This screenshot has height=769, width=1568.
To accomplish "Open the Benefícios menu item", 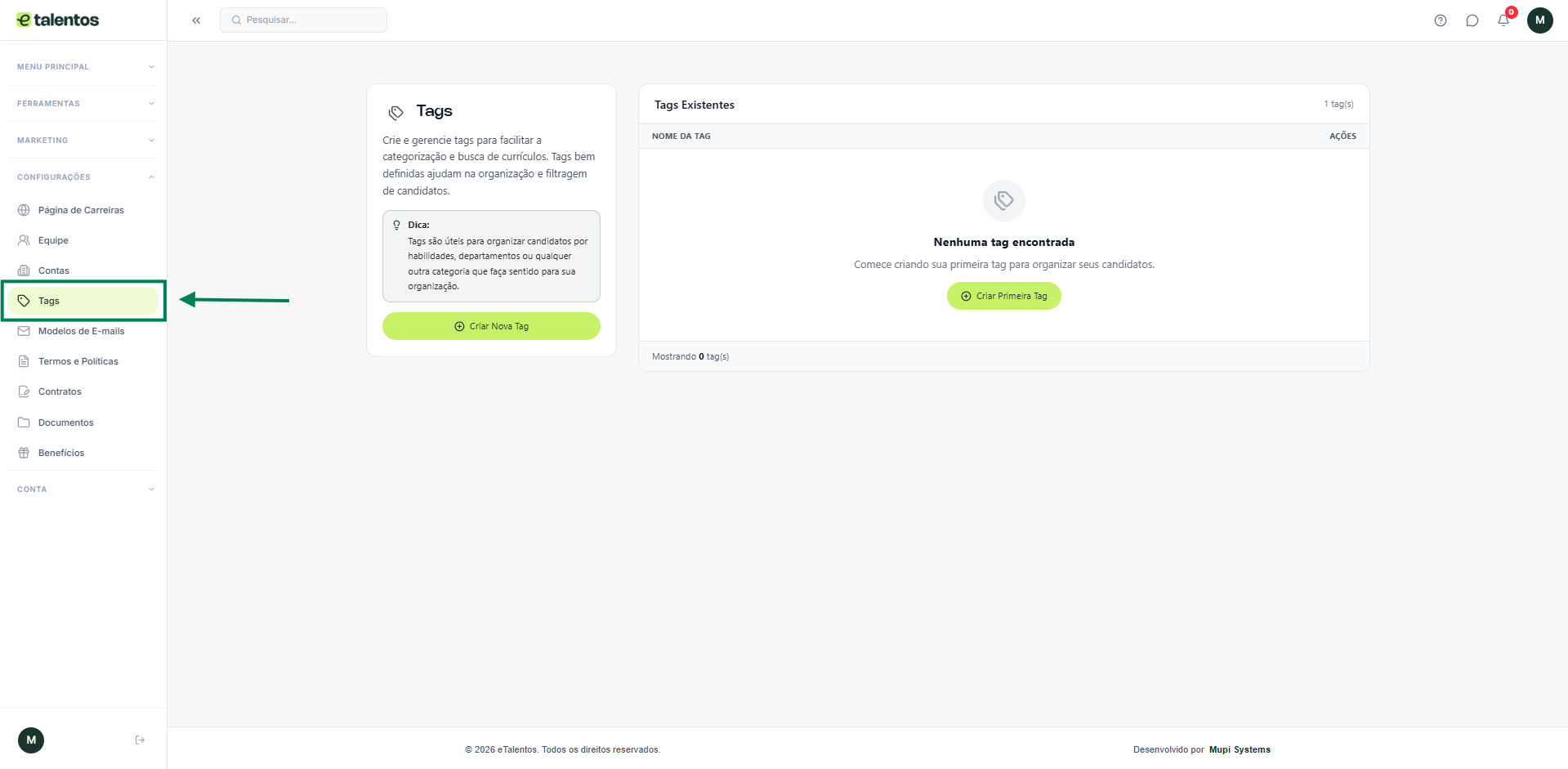I will coord(61,453).
